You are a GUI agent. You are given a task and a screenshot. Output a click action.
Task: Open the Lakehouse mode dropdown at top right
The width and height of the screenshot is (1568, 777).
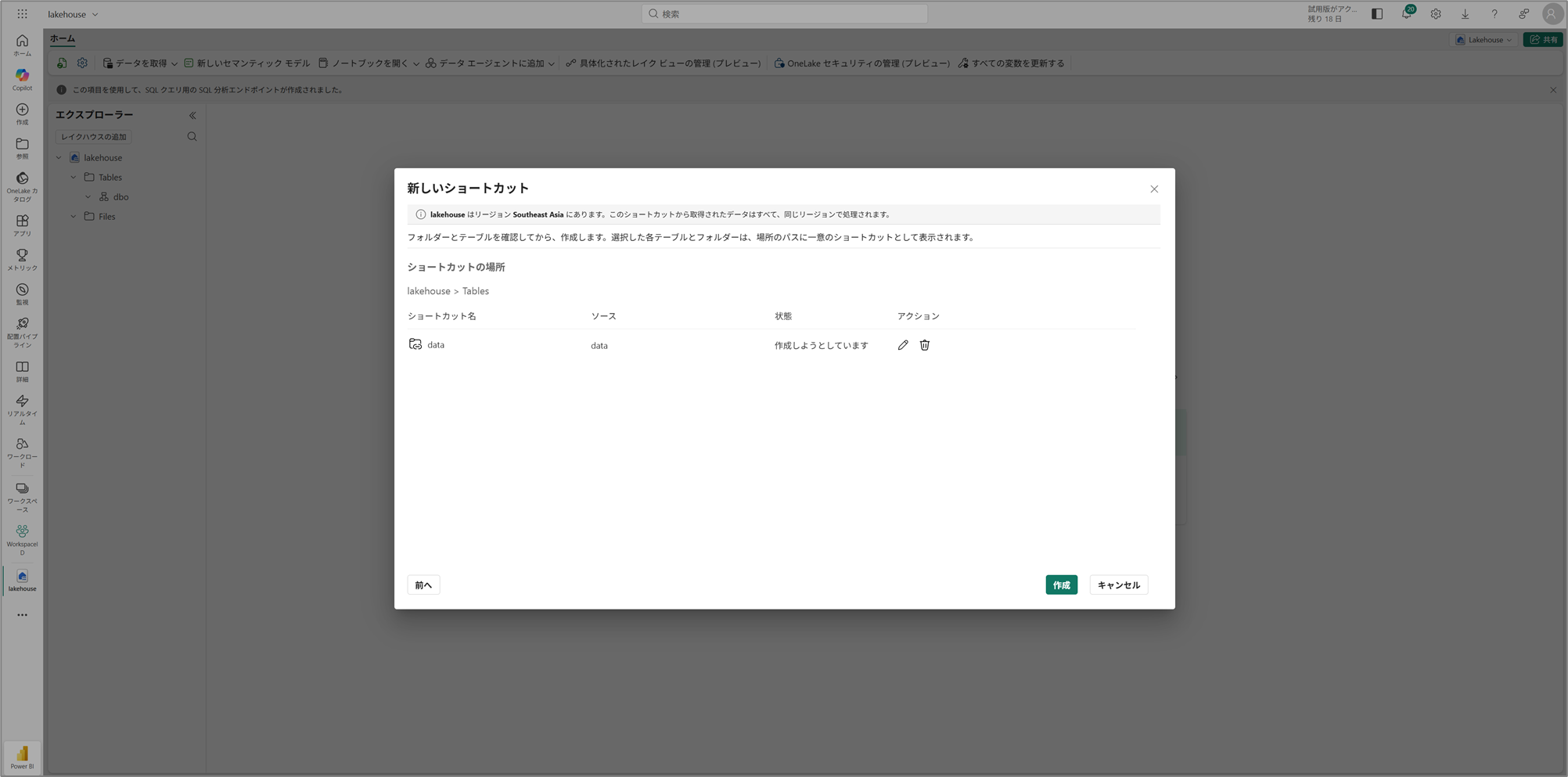click(1484, 40)
